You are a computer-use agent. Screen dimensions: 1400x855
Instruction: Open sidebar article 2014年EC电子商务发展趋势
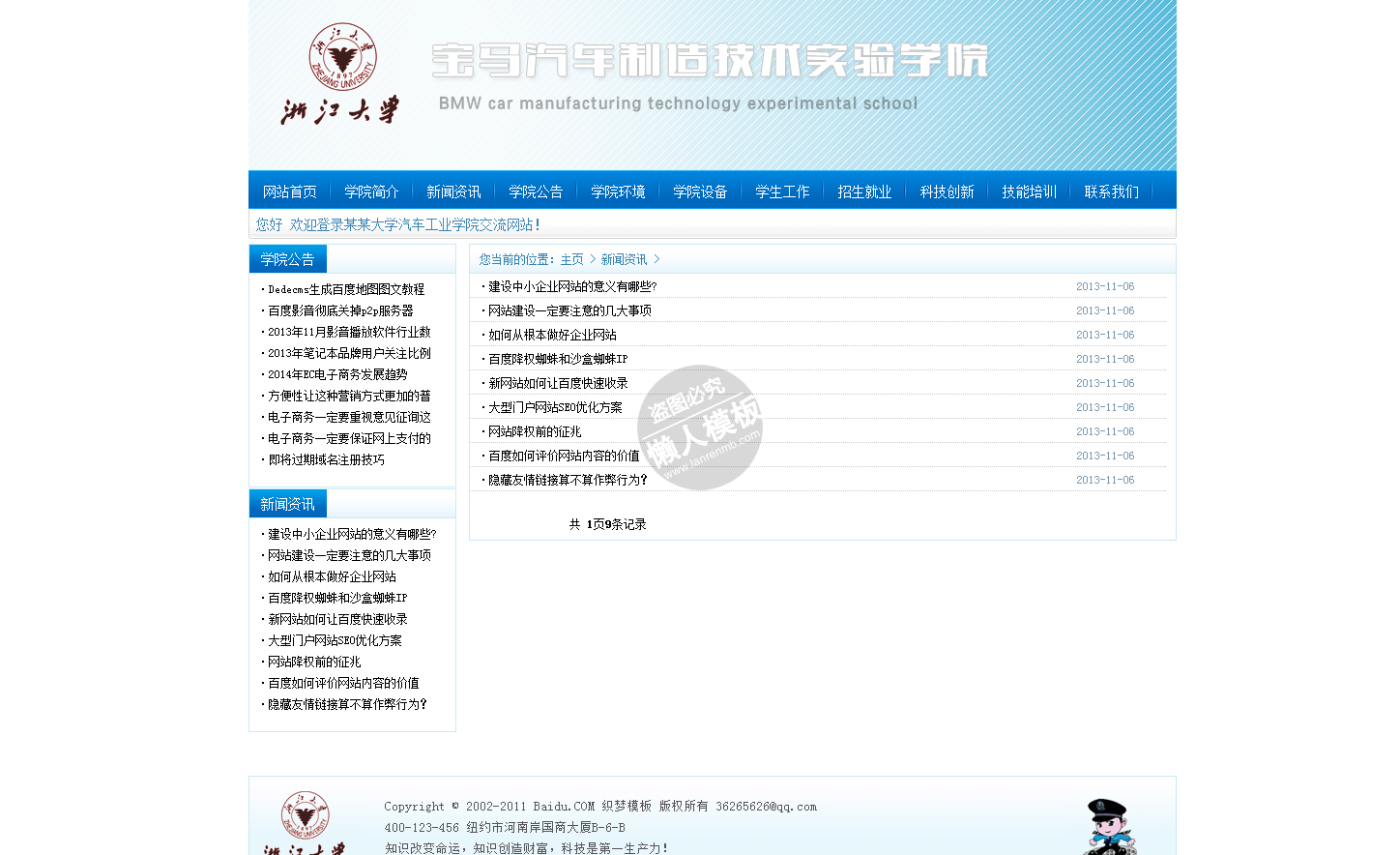pos(337,374)
